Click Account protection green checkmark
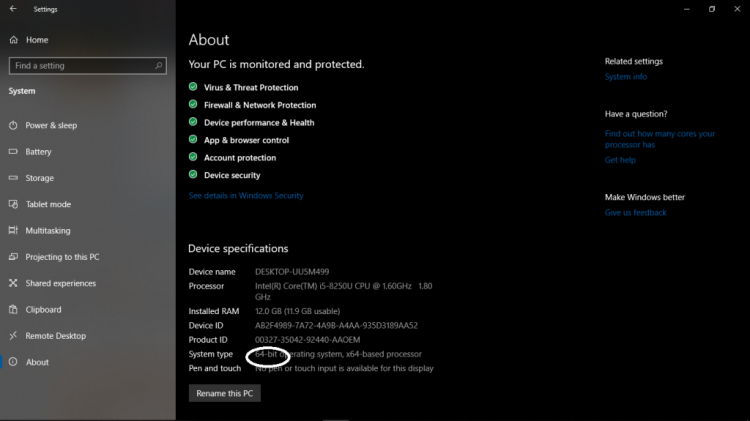 [x=193, y=157]
